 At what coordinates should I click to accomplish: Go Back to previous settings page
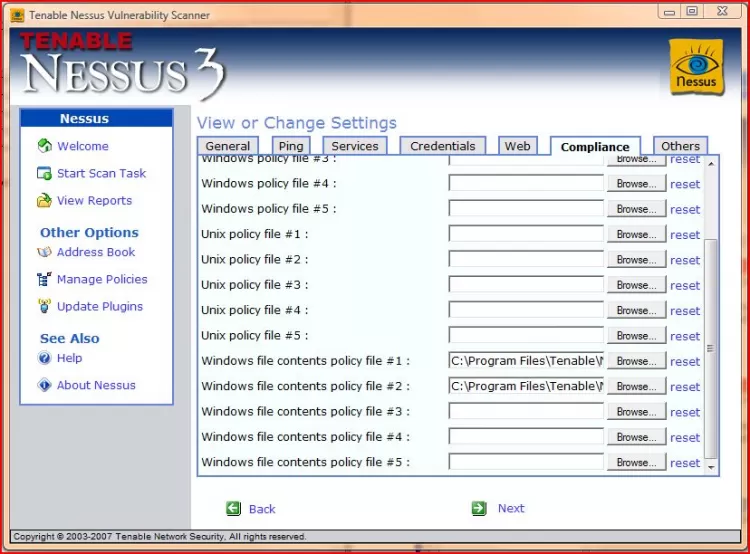[262, 509]
